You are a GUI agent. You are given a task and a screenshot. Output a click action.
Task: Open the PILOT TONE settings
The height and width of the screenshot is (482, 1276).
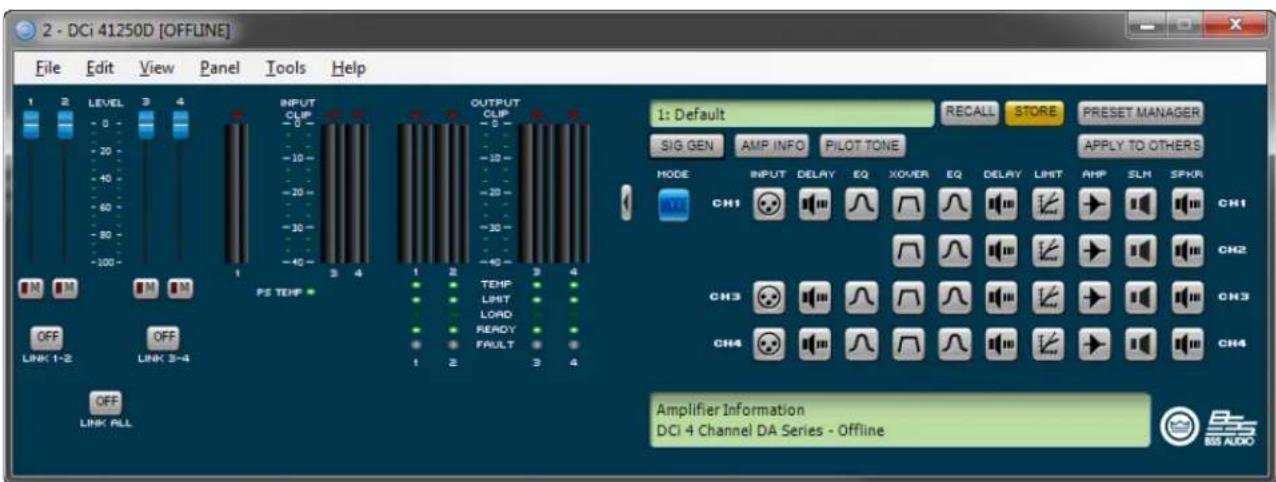click(x=862, y=146)
